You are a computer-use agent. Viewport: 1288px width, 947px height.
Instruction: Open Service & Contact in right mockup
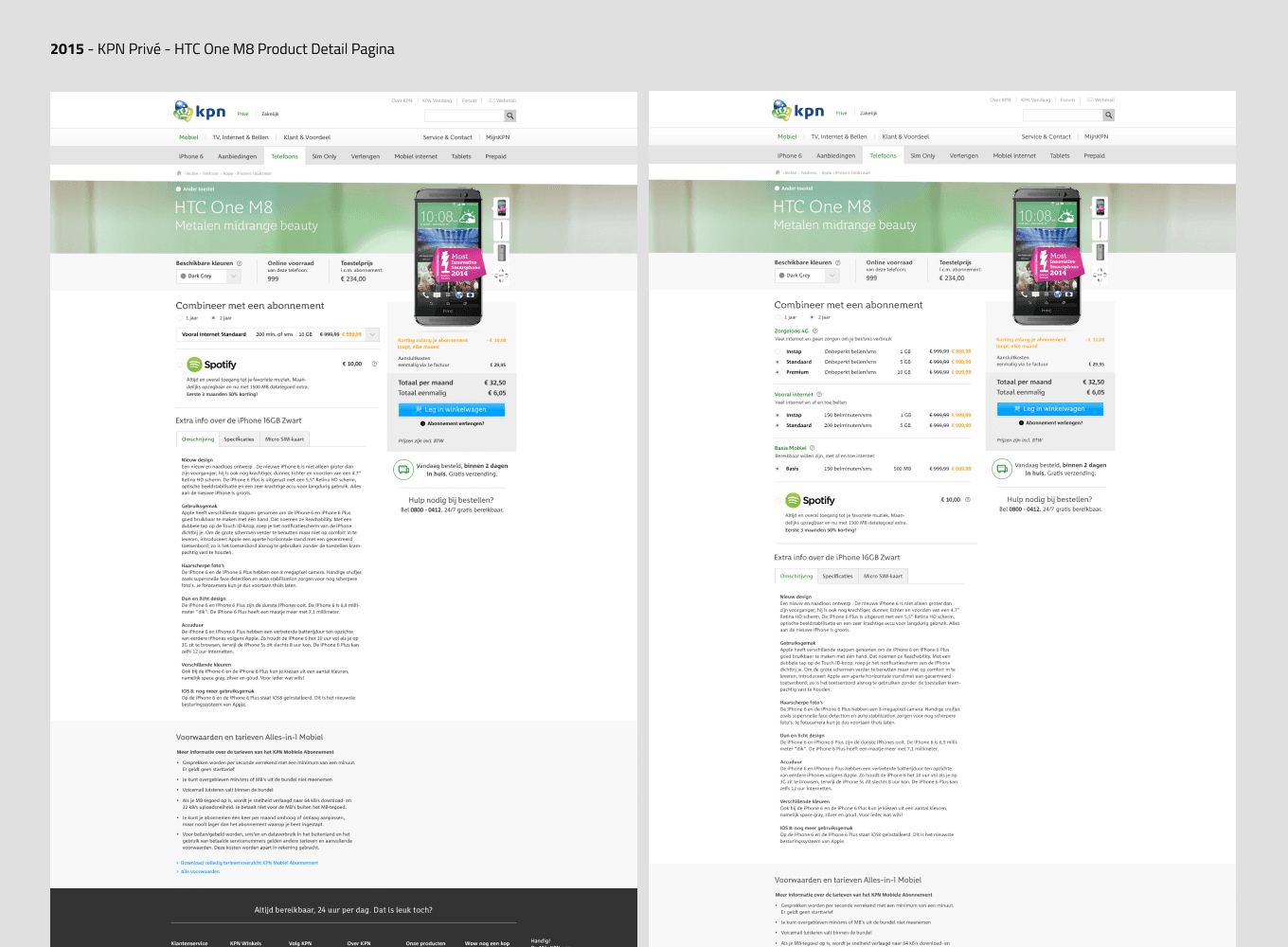point(1046,136)
